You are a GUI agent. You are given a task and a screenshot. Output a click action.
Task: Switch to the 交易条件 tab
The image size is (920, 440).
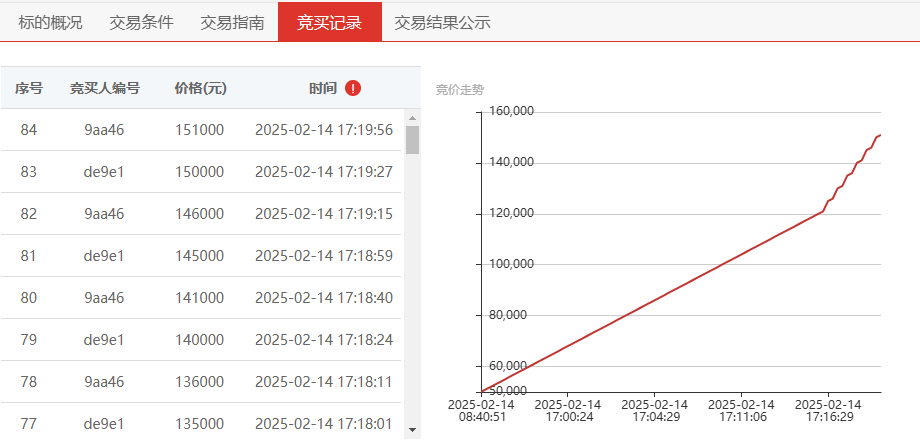(141, 22)
